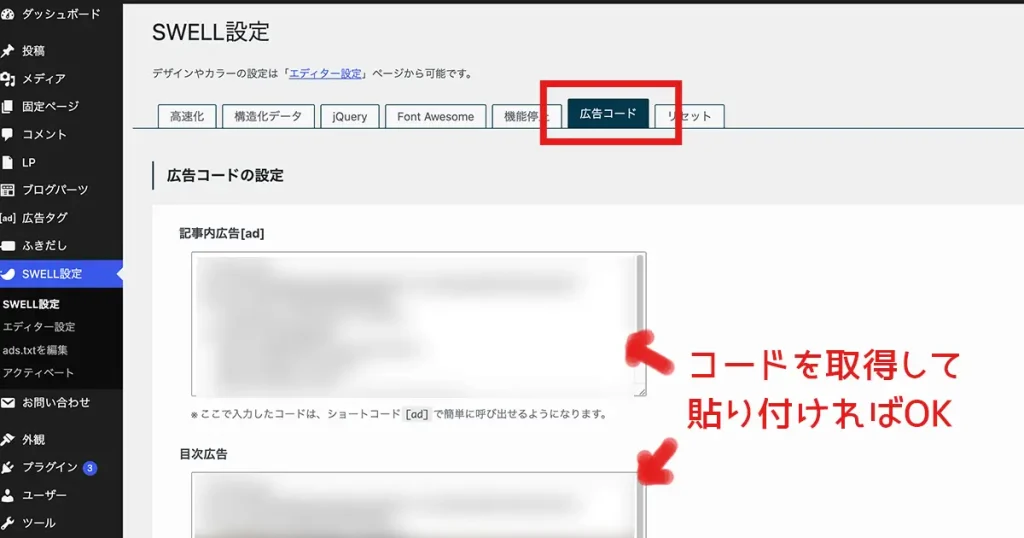Click the envelope icon beside お問い合わせ
Image resolution: width=1024 pixels, height=538 pixels.
coord(7,403)
